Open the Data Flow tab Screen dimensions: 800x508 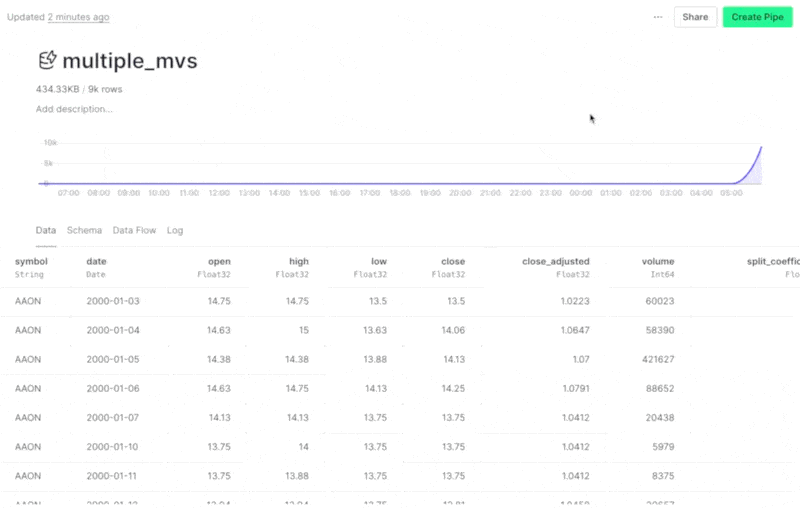(134, 230)
